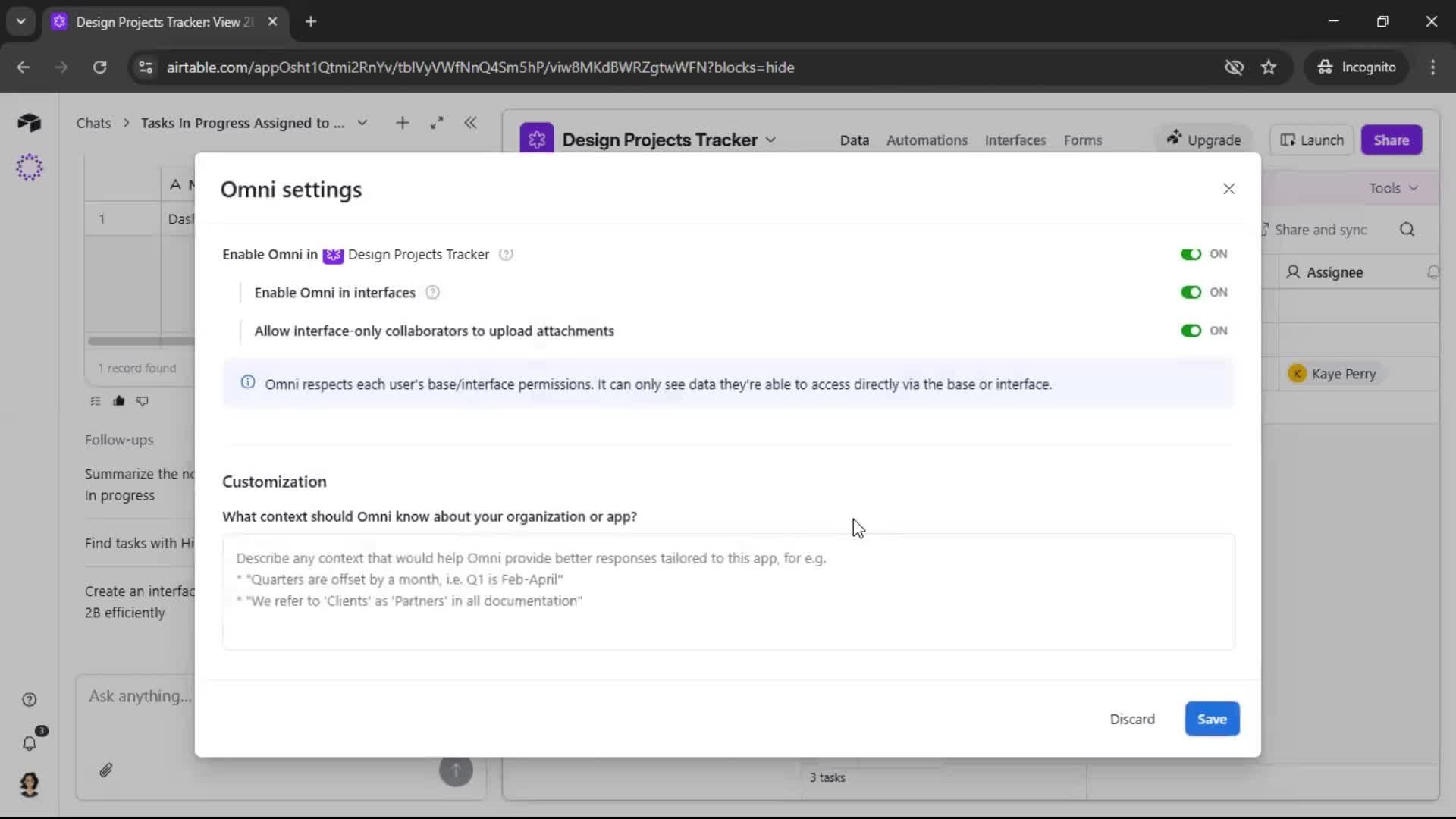Click the site information icon in address bar
The height and width of the screenshot is (819, 1456).
(145, 67)
